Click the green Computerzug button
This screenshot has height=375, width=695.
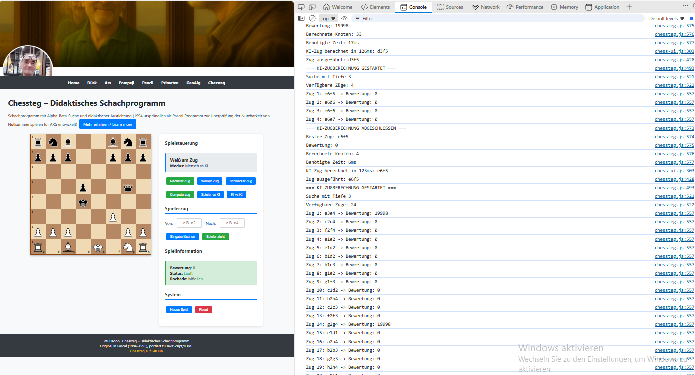tap(180, 195)
